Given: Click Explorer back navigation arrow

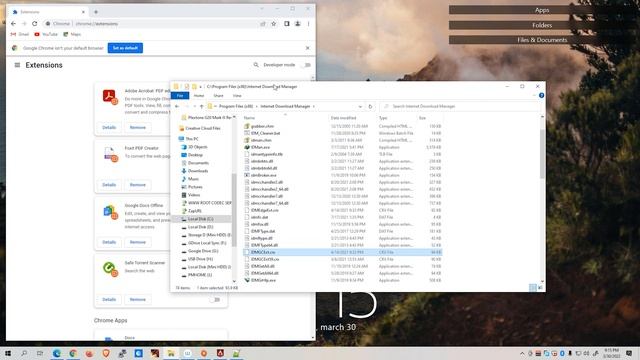Looking at the screenshot, I should point(177,106).
